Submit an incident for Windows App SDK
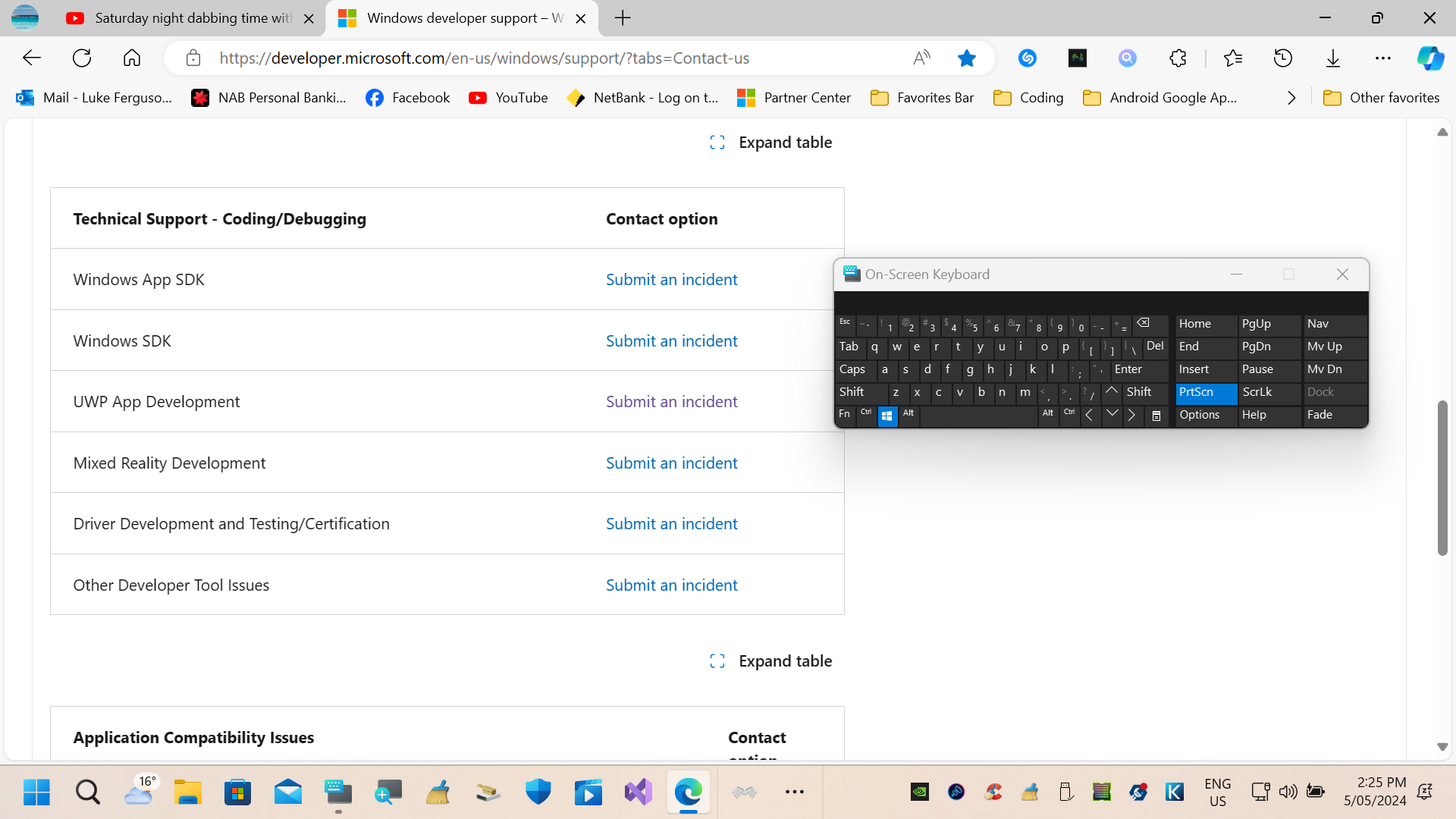1456x819 pixels. [671, 280]
